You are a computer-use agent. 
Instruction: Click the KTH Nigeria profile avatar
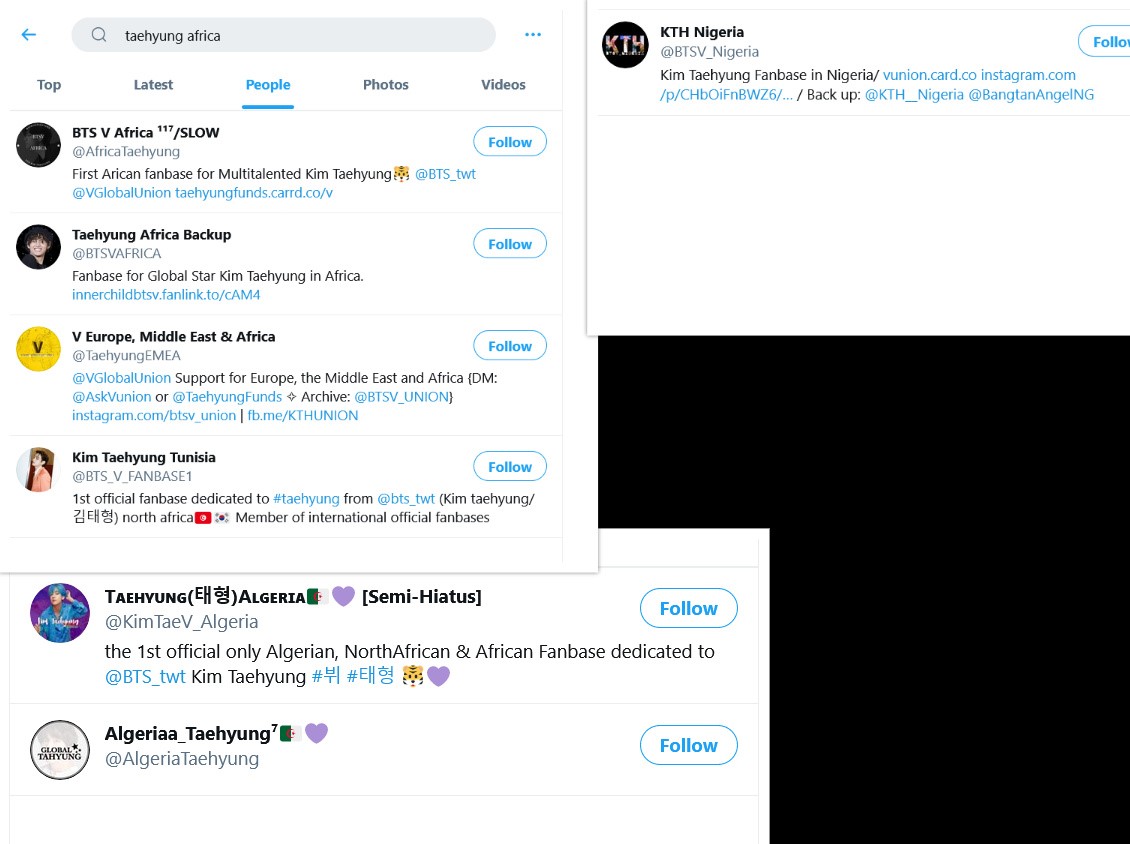(x=626, y=45)
